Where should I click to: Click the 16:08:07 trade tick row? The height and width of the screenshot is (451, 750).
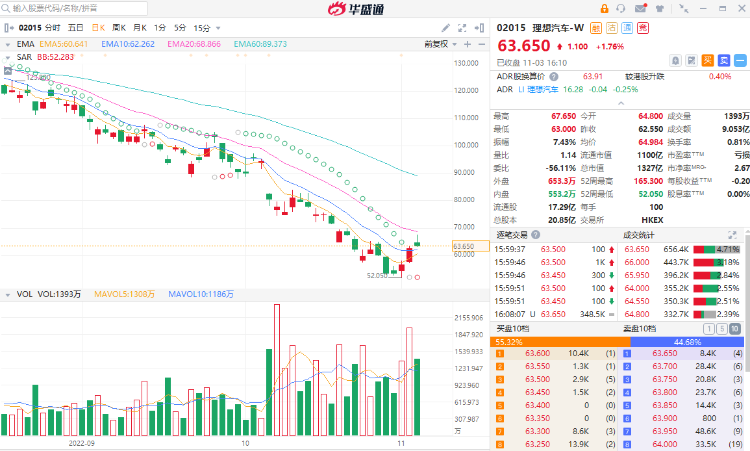coord(555,314)
